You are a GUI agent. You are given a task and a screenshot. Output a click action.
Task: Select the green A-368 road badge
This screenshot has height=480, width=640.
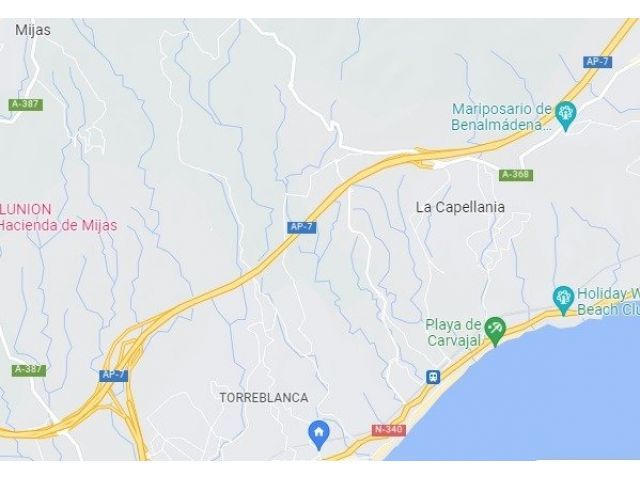516,175
